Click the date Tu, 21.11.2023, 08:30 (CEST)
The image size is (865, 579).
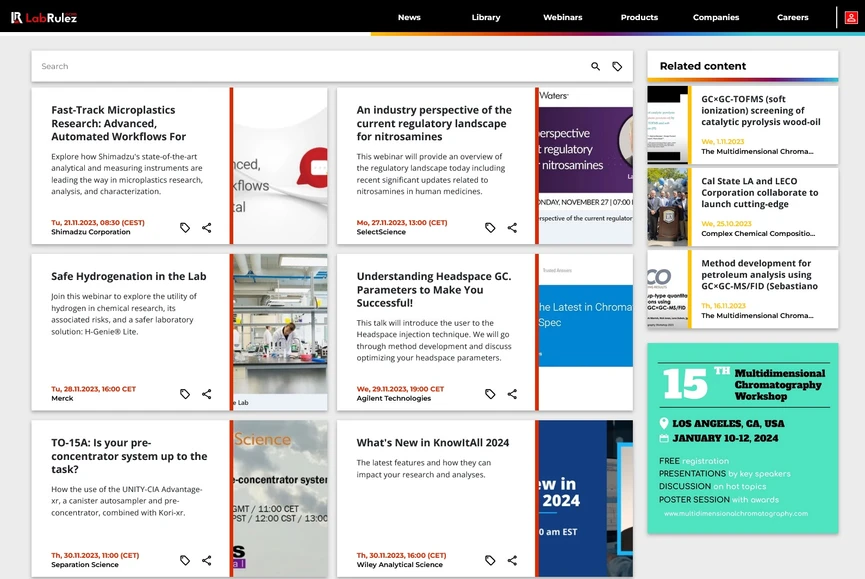(x=98, y=223)
